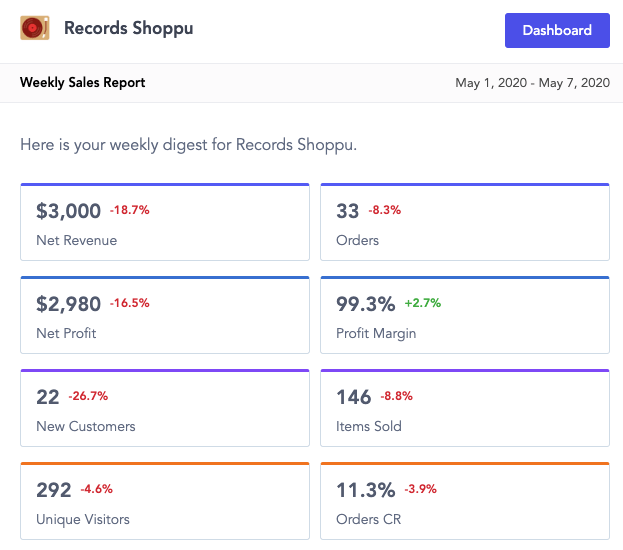Click the 11.3% orders conversion value

click(x=366, y=490)
